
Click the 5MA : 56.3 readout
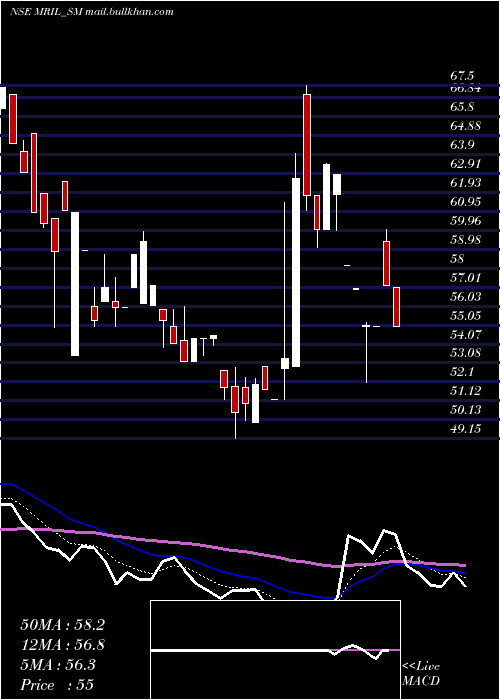pyautogui.click(x=58, y=665)
